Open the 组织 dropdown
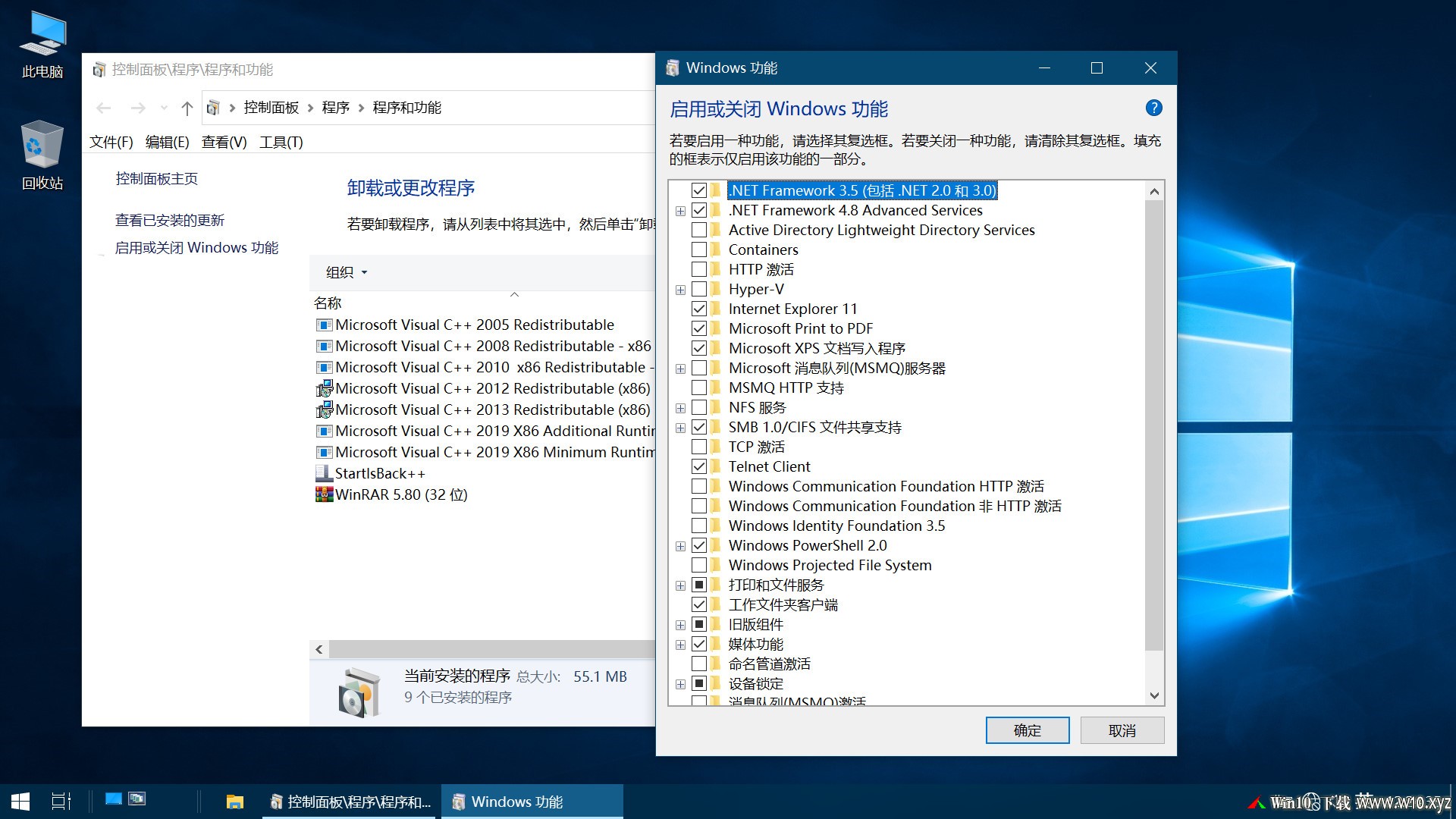The image size is (1456, 819). [347, 272]
